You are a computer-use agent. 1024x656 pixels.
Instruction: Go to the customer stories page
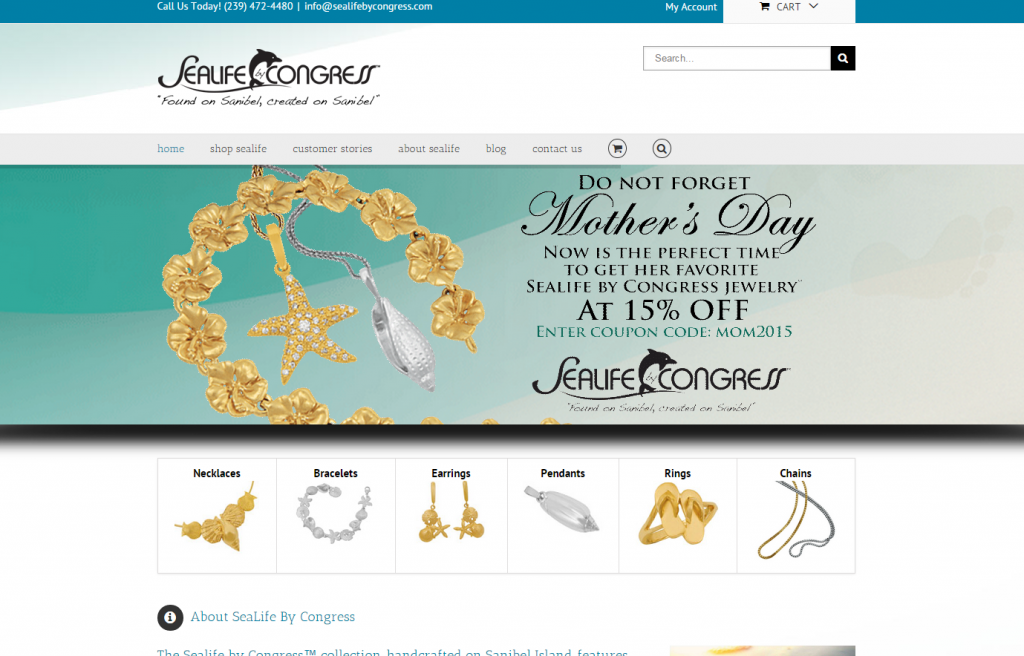click(332, 149)
